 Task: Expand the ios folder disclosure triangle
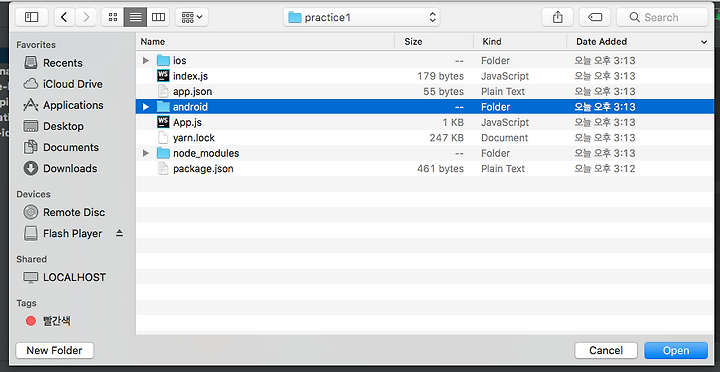[146, 60]
